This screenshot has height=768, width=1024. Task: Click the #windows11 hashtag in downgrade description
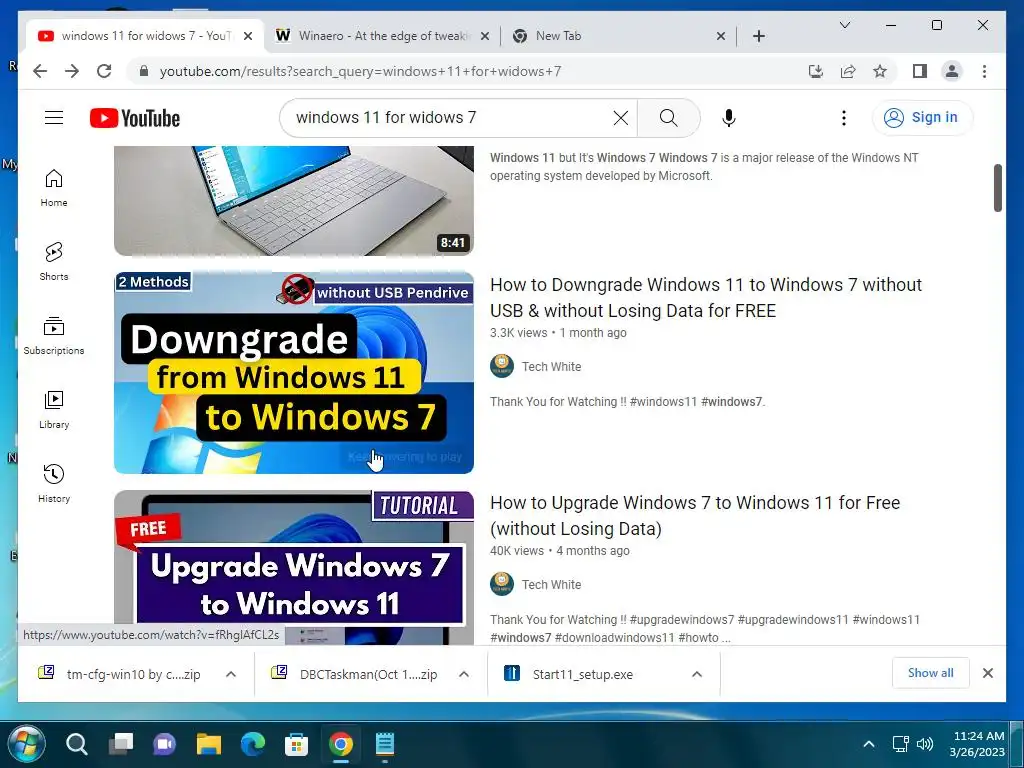pos(664,402)
